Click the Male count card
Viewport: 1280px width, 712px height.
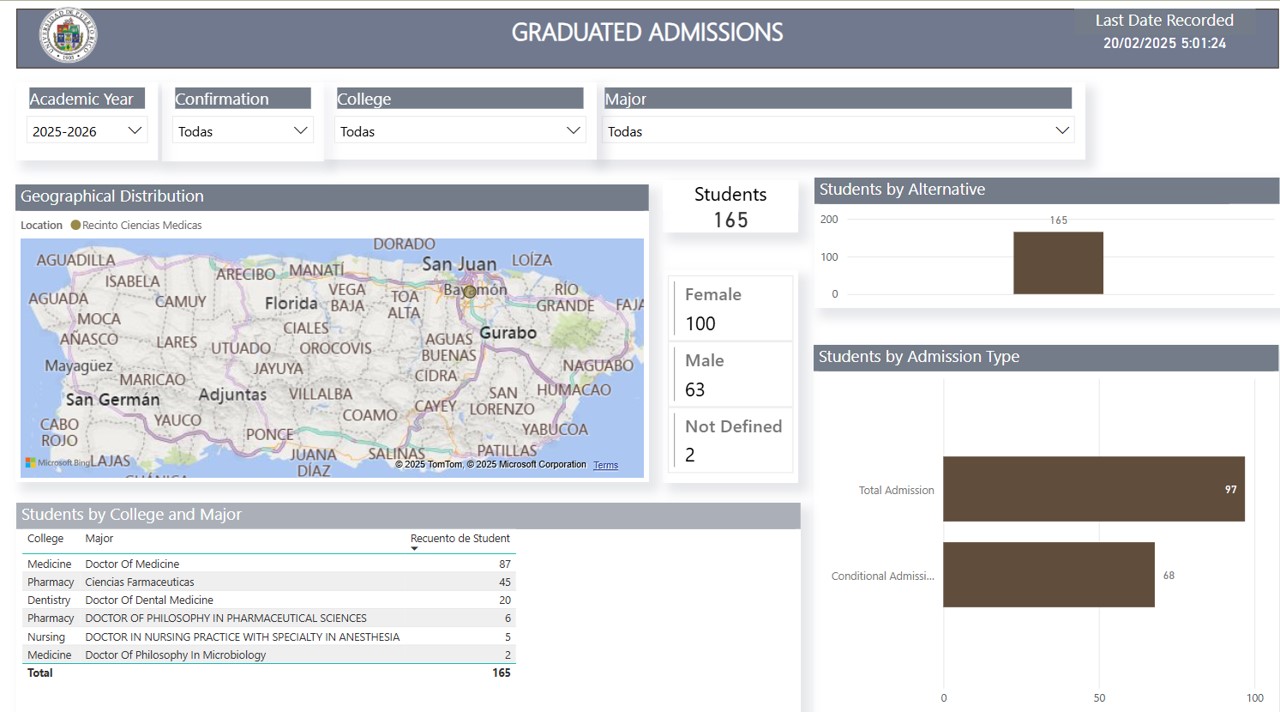[x=730, y=375]
